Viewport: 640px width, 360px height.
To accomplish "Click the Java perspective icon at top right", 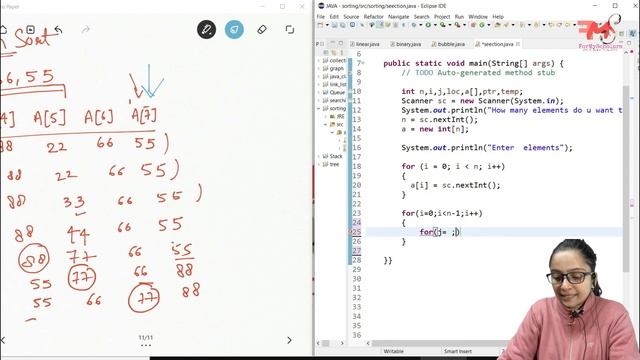I will [633, 33].
